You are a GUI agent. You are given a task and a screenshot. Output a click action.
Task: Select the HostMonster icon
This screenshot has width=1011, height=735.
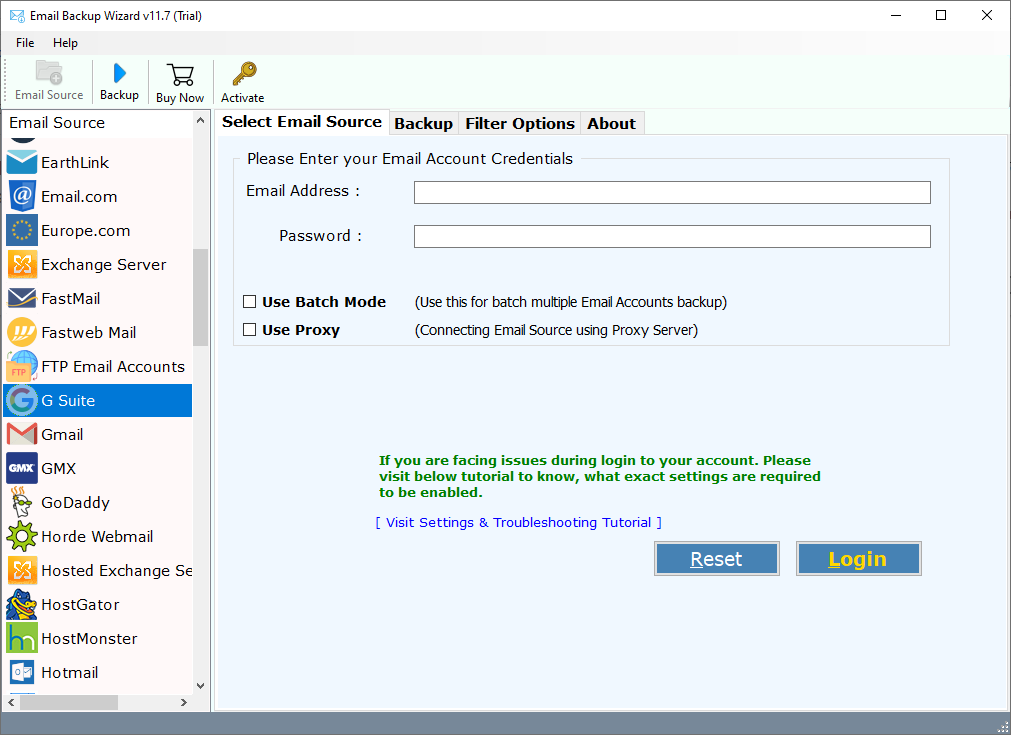click(x=22, y=638)
